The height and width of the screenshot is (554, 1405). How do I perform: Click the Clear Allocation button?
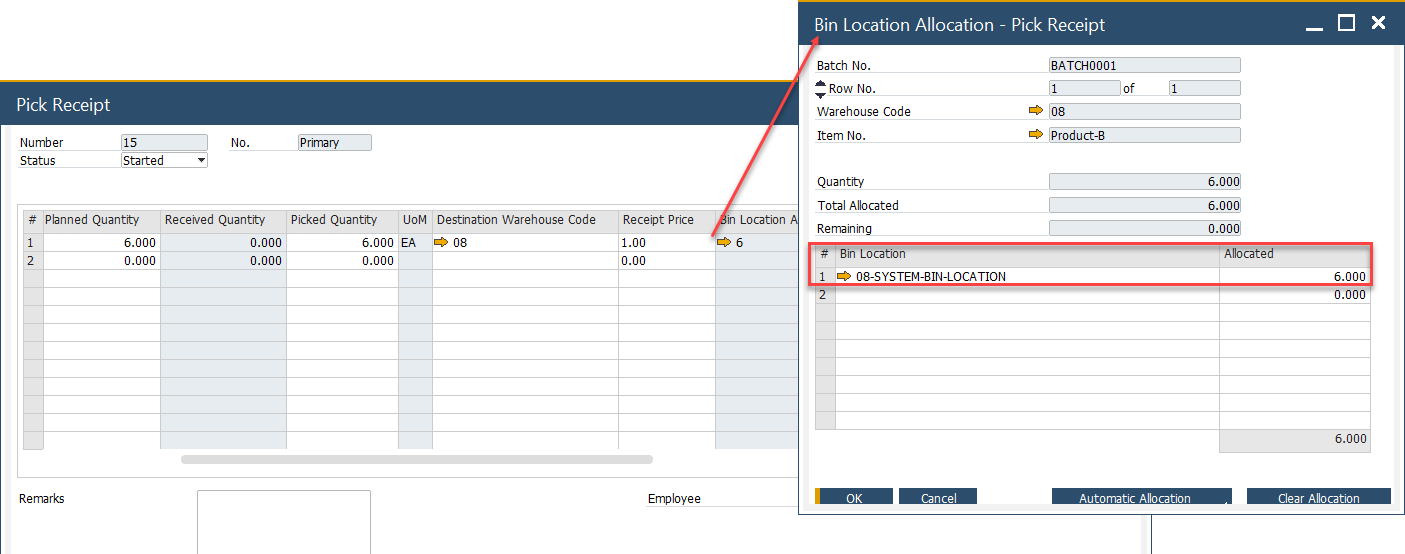[x=1318, y=497]
